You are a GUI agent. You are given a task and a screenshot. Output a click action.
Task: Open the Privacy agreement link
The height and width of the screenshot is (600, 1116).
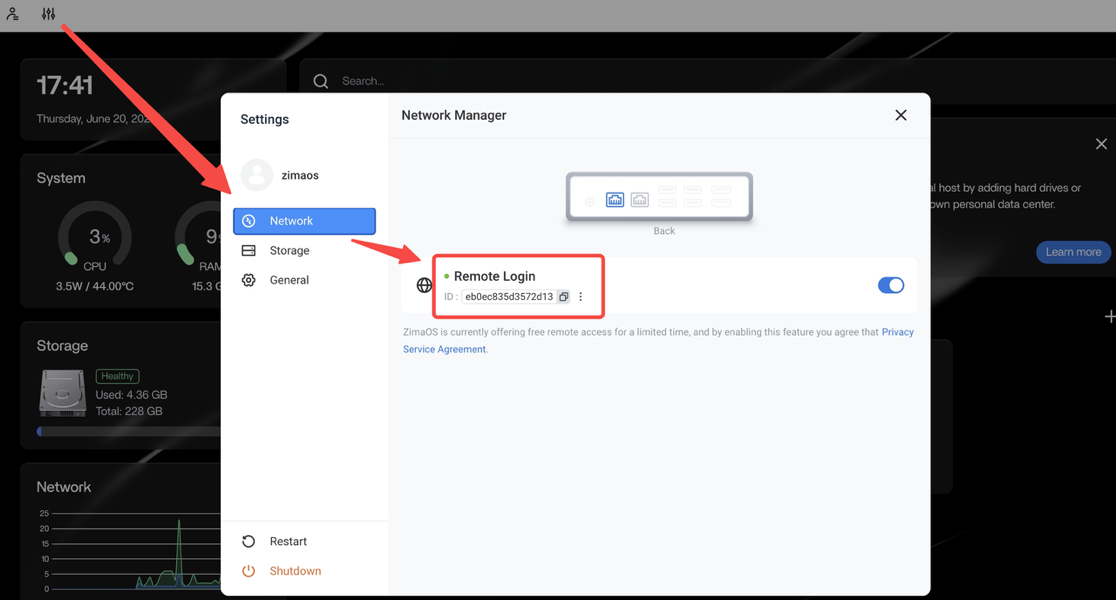coord(897,332)
